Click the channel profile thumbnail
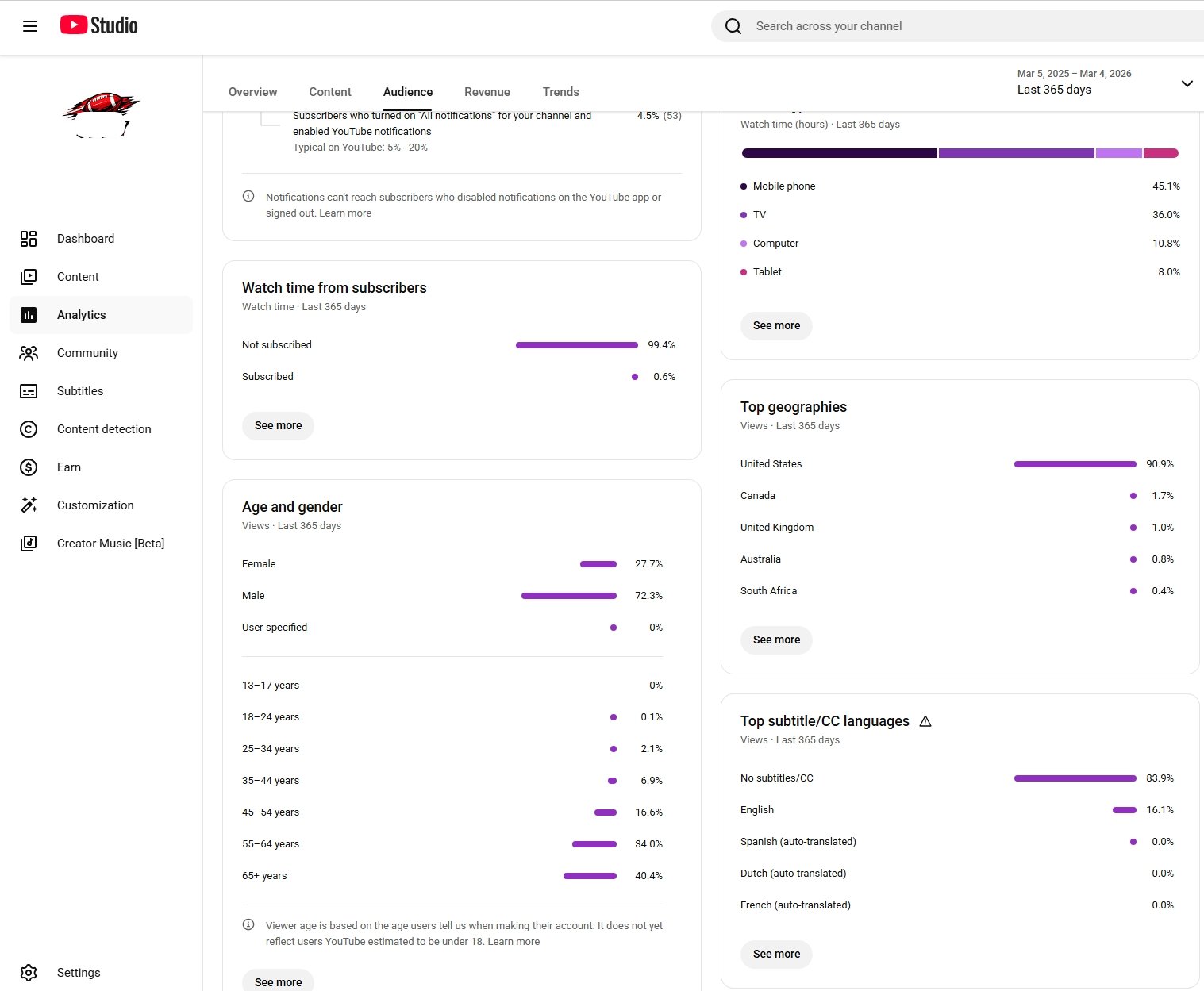1204x991 pixels. [x=101, y=115]
